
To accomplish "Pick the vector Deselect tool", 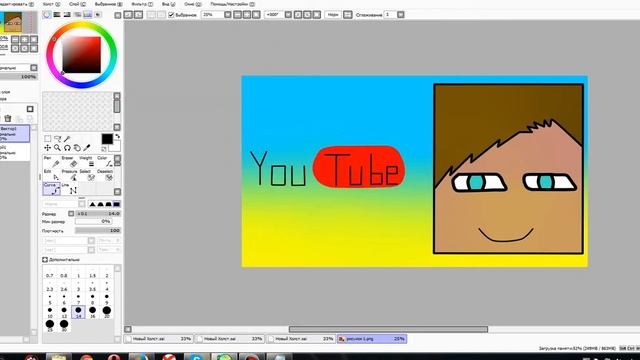I will [x=105, y=175].
